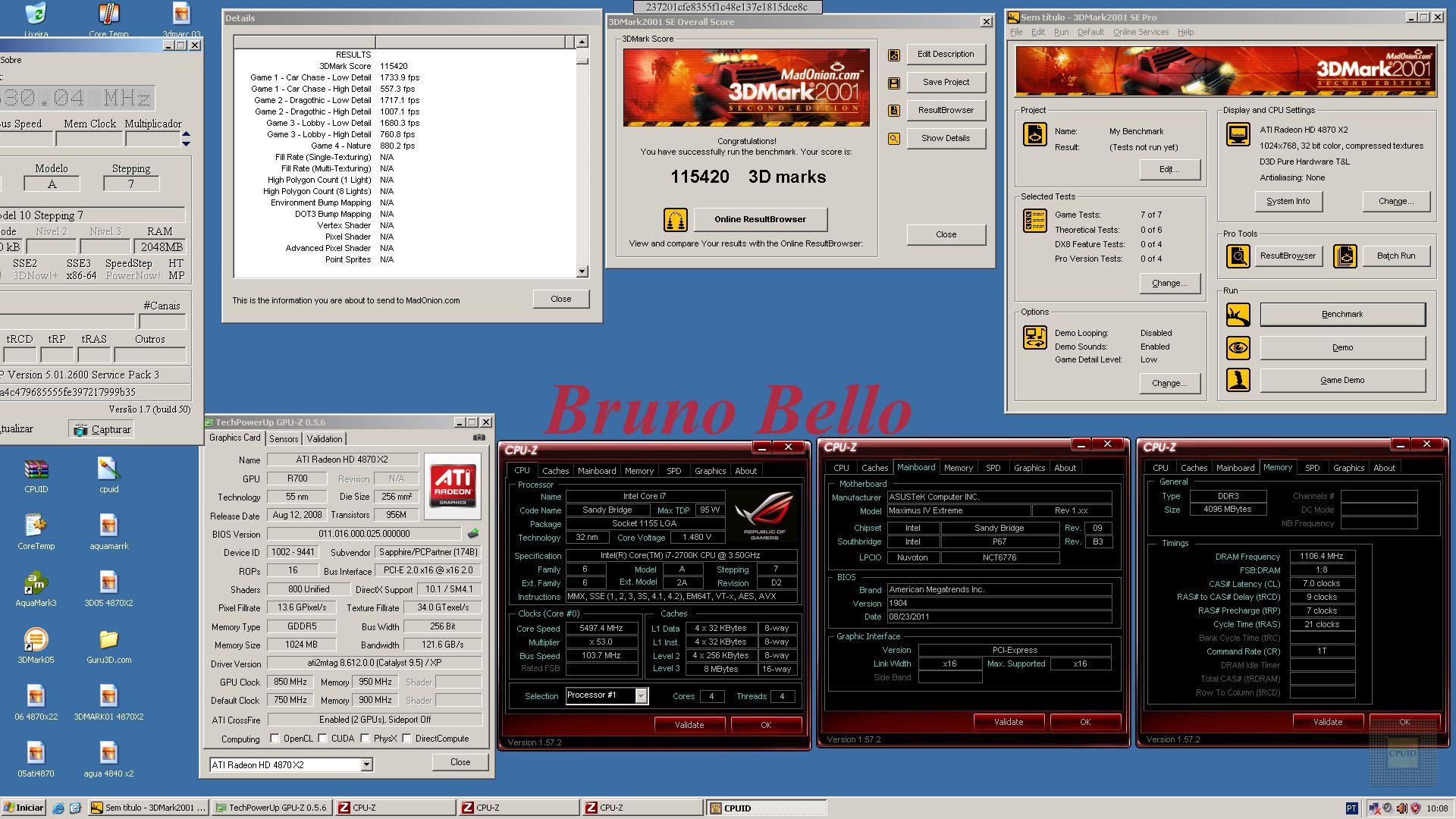Image resolution: width=1456 pixels, height=819 pixels.
Task: Open the 3DMARK01 4870X2 desktop file
Action: tap(108, 703)
